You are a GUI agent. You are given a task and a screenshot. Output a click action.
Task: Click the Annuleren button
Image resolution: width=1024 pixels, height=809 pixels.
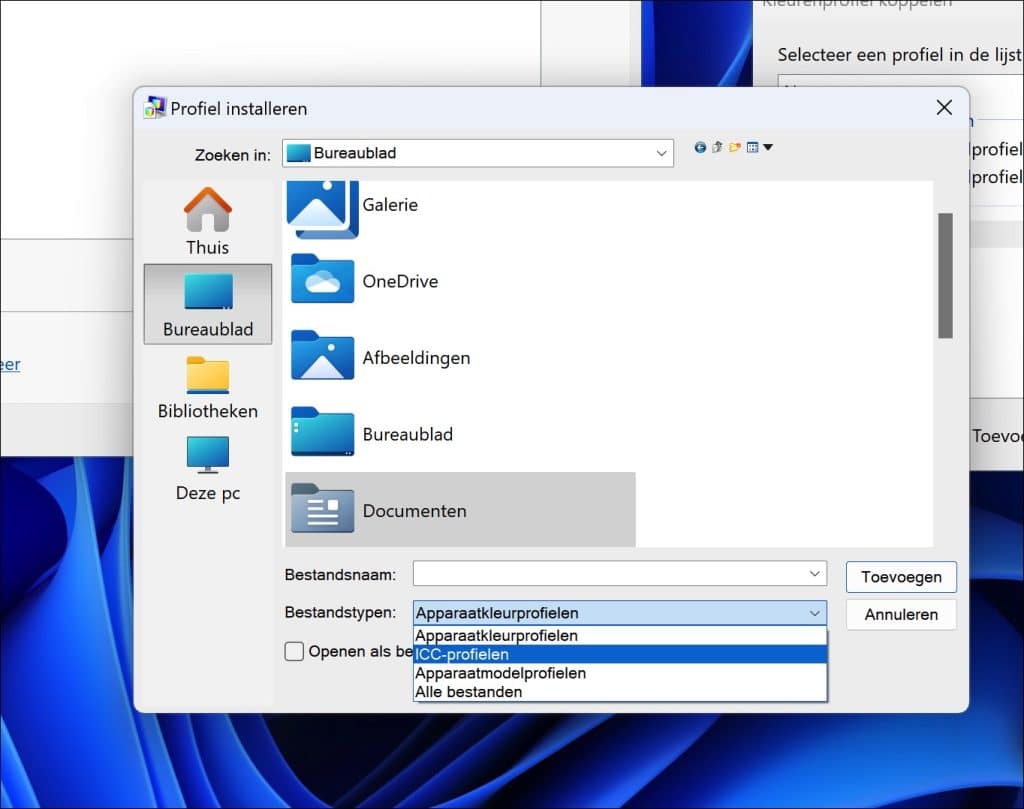(x=901, y=614)
